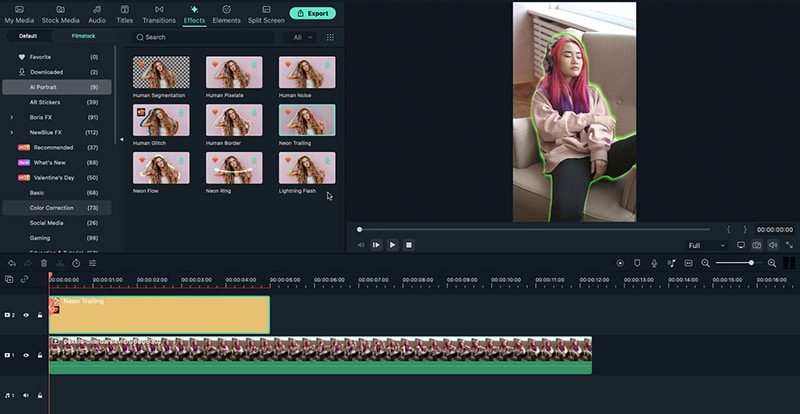The height and width of the screenshot is (414, 800).
Task: Open the audio mixer icon
Action: [x=671, y=263]
